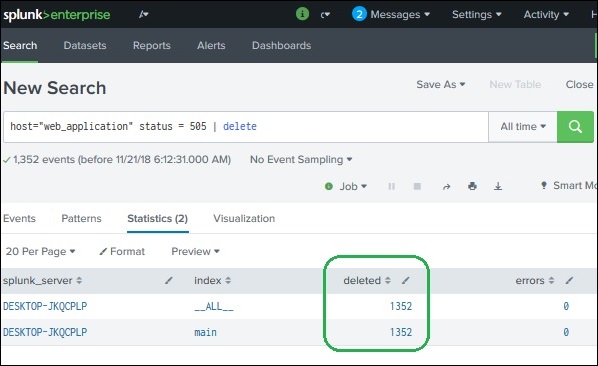Open the No Event Sampling dropdown
The width and height of the screenshot is (598, 366).
(301, 159)
